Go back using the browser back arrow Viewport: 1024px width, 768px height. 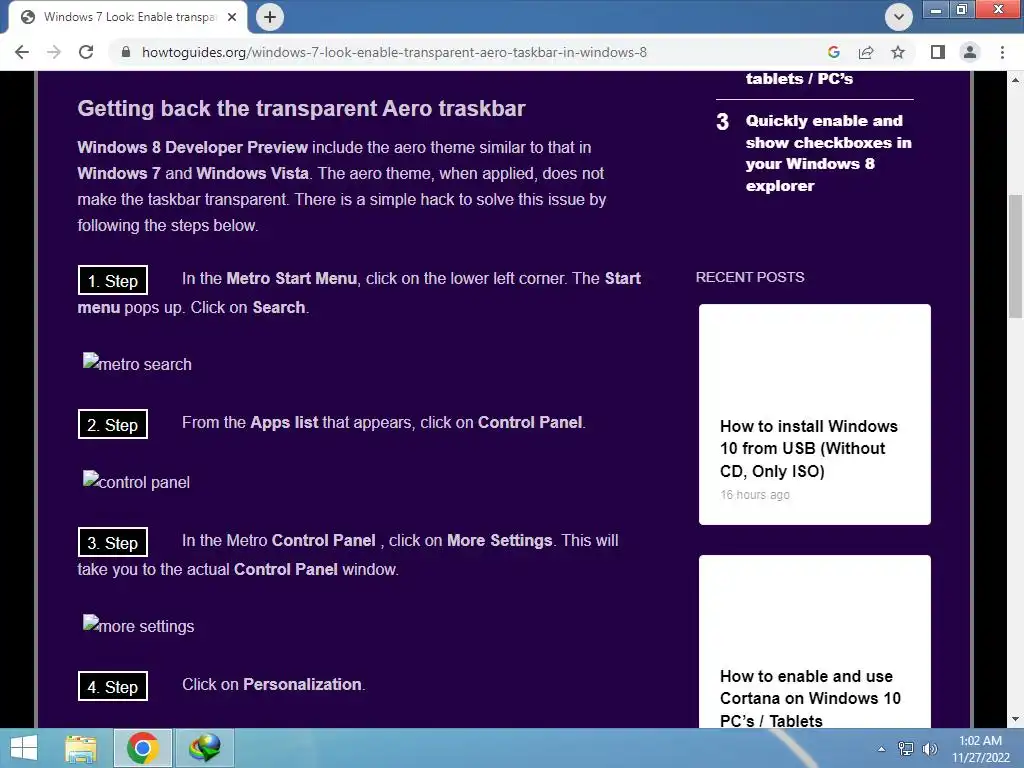tap(22, 52)
